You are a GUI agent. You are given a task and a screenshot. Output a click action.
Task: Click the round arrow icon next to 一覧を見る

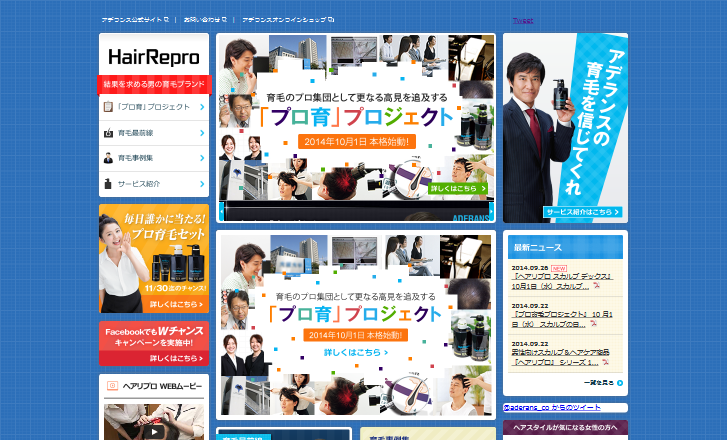tap(620, 383)
